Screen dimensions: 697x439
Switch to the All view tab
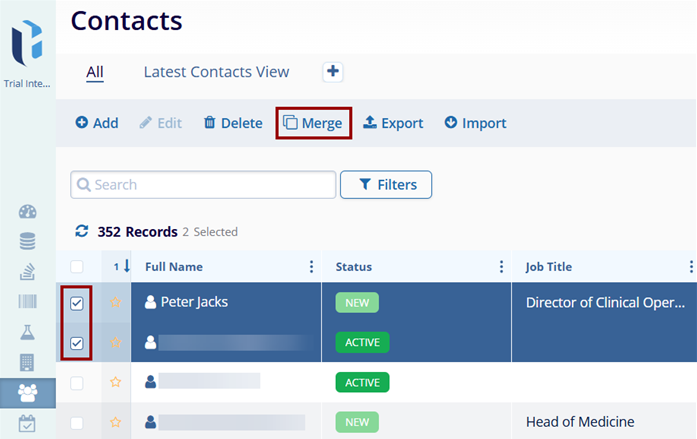click(x=95, y=72)
